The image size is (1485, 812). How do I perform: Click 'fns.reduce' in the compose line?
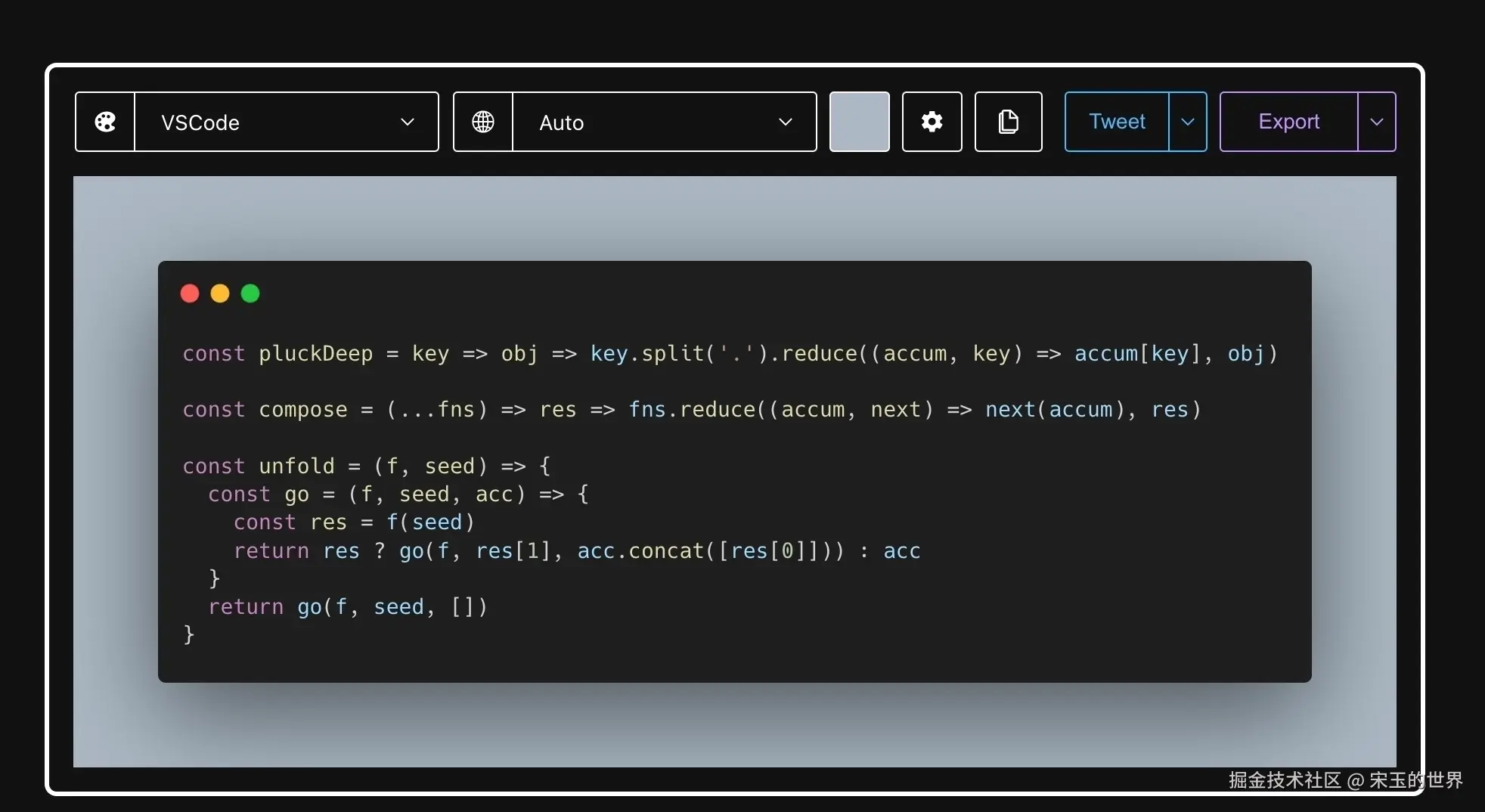coord(692,410)
